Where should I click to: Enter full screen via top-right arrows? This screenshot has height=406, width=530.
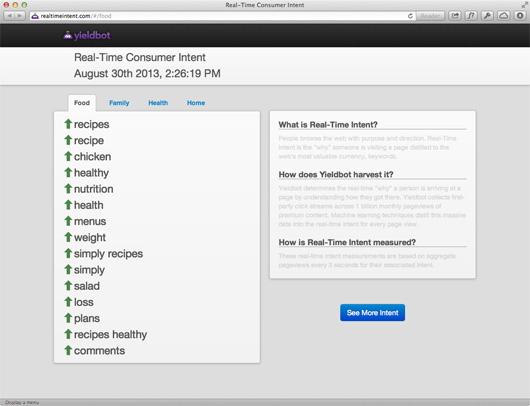[x=525, y=5]
